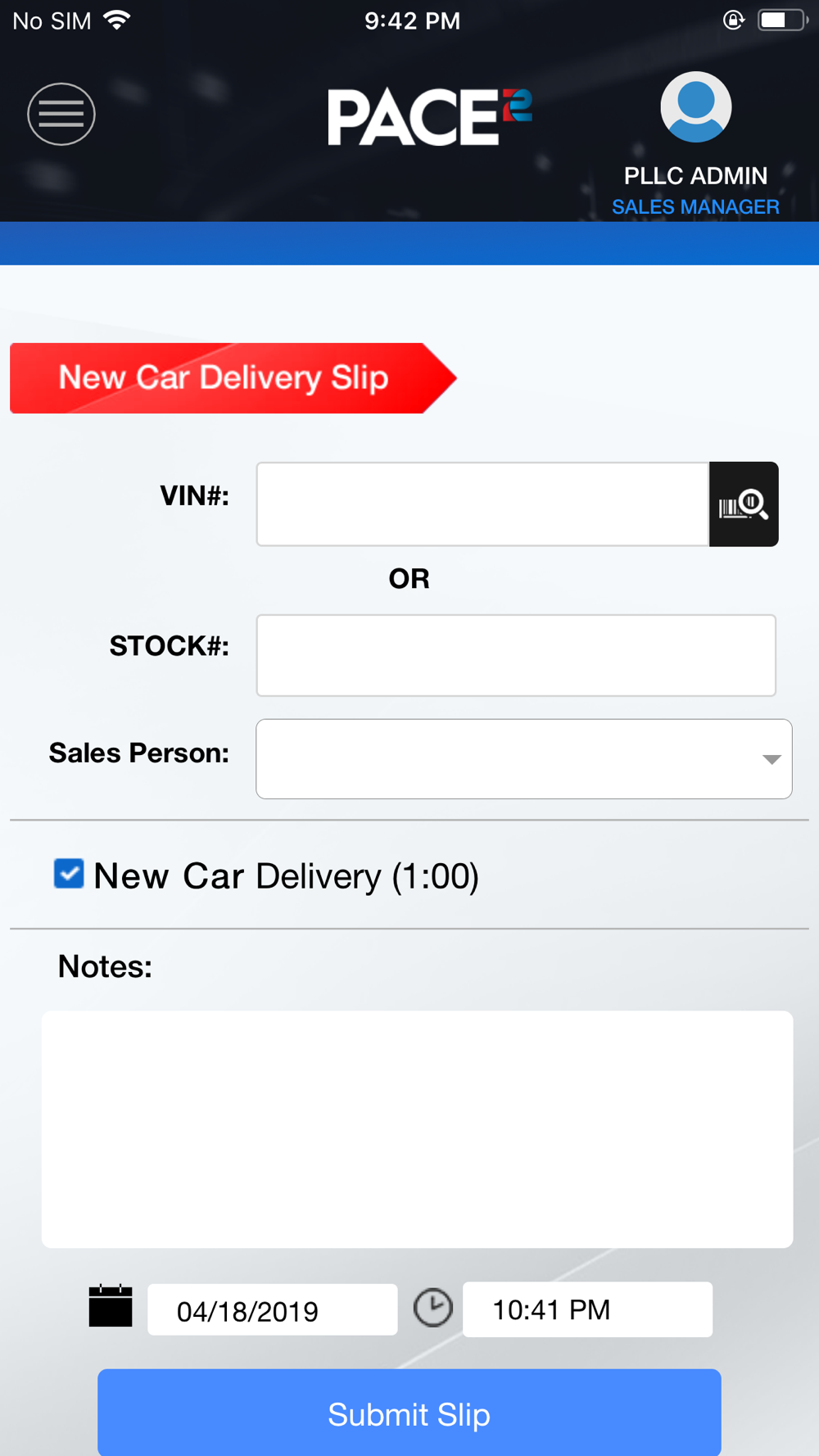Open the 10:41 PM time picker
Screen dimensions: 819x1456
pyautogui.click(x=587, y=1309)
